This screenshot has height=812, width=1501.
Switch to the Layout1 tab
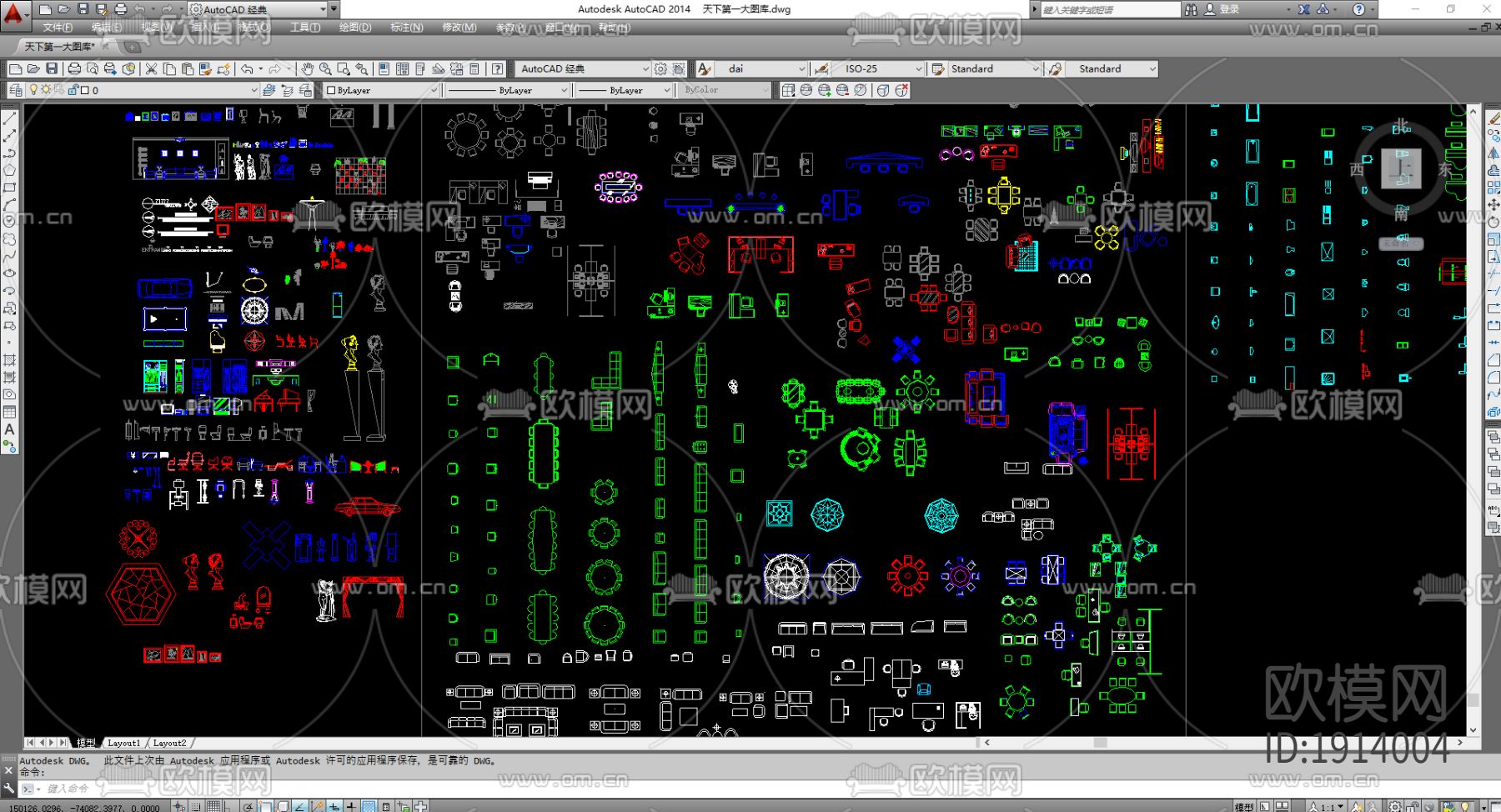123,743
